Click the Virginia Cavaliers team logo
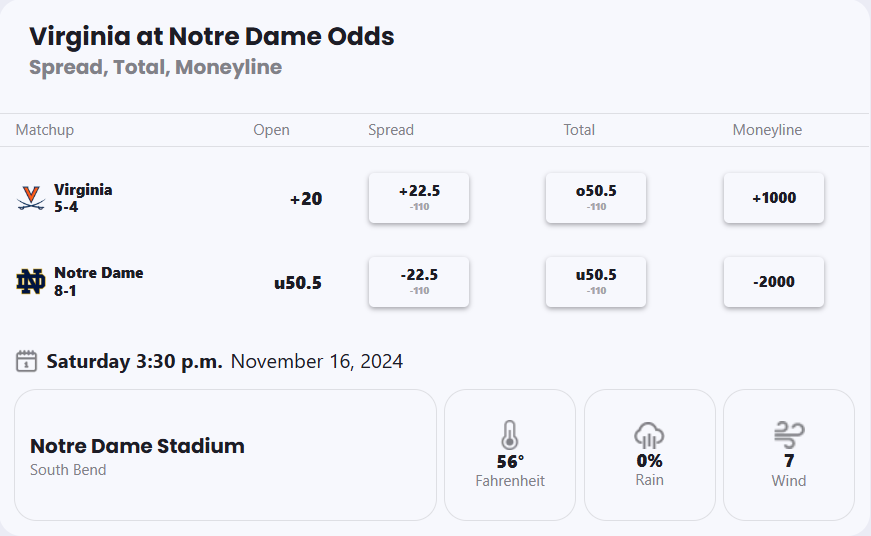 31,198
